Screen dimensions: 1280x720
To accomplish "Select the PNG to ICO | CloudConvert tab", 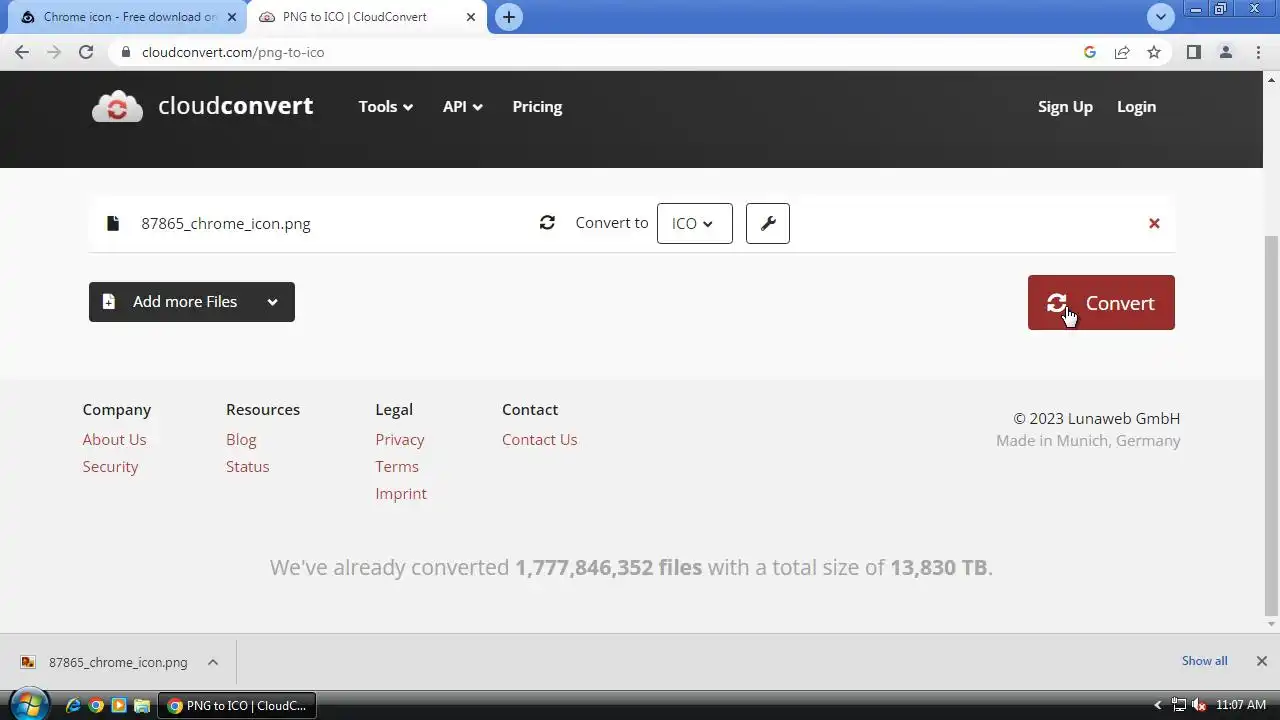I will coord(365,17).
